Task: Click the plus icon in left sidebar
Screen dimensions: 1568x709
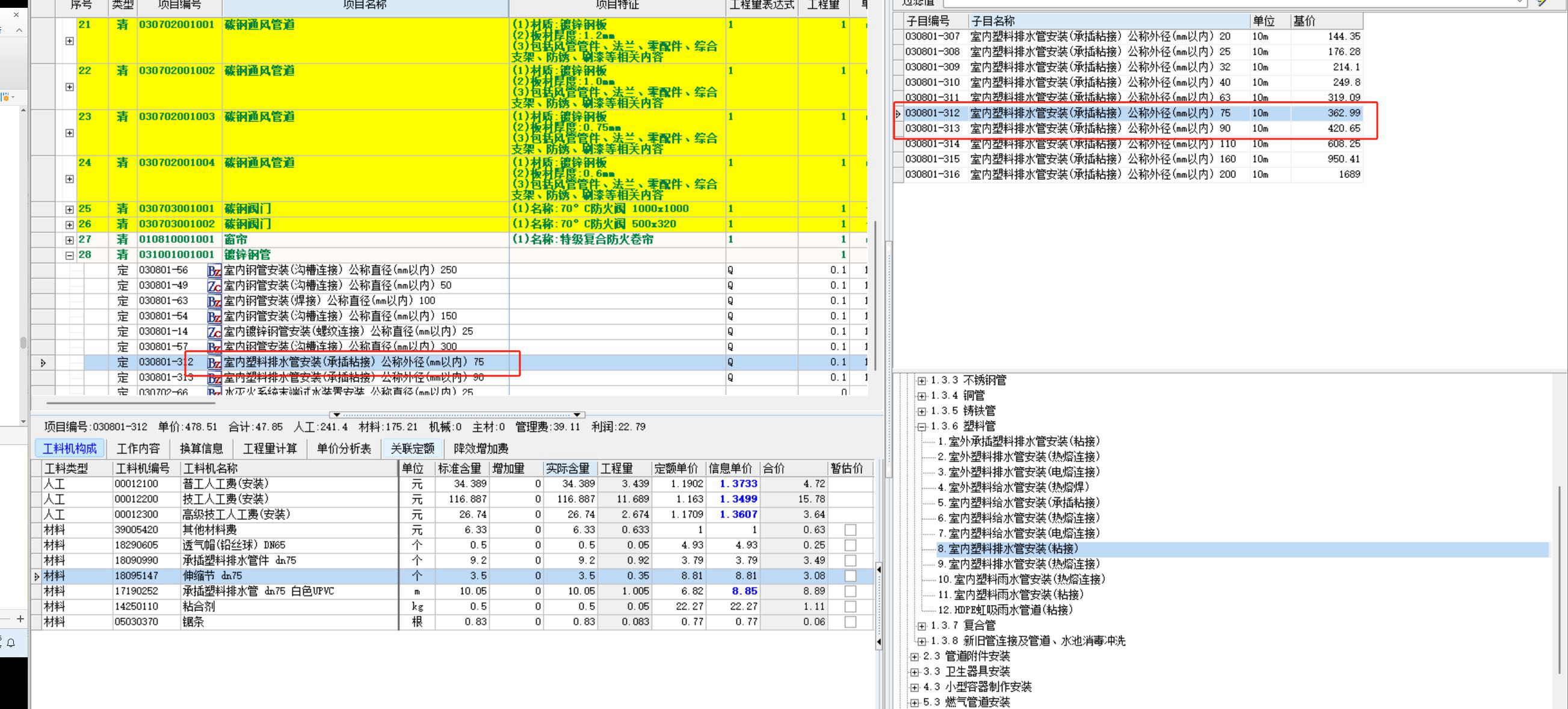Action: click(20, 619)
